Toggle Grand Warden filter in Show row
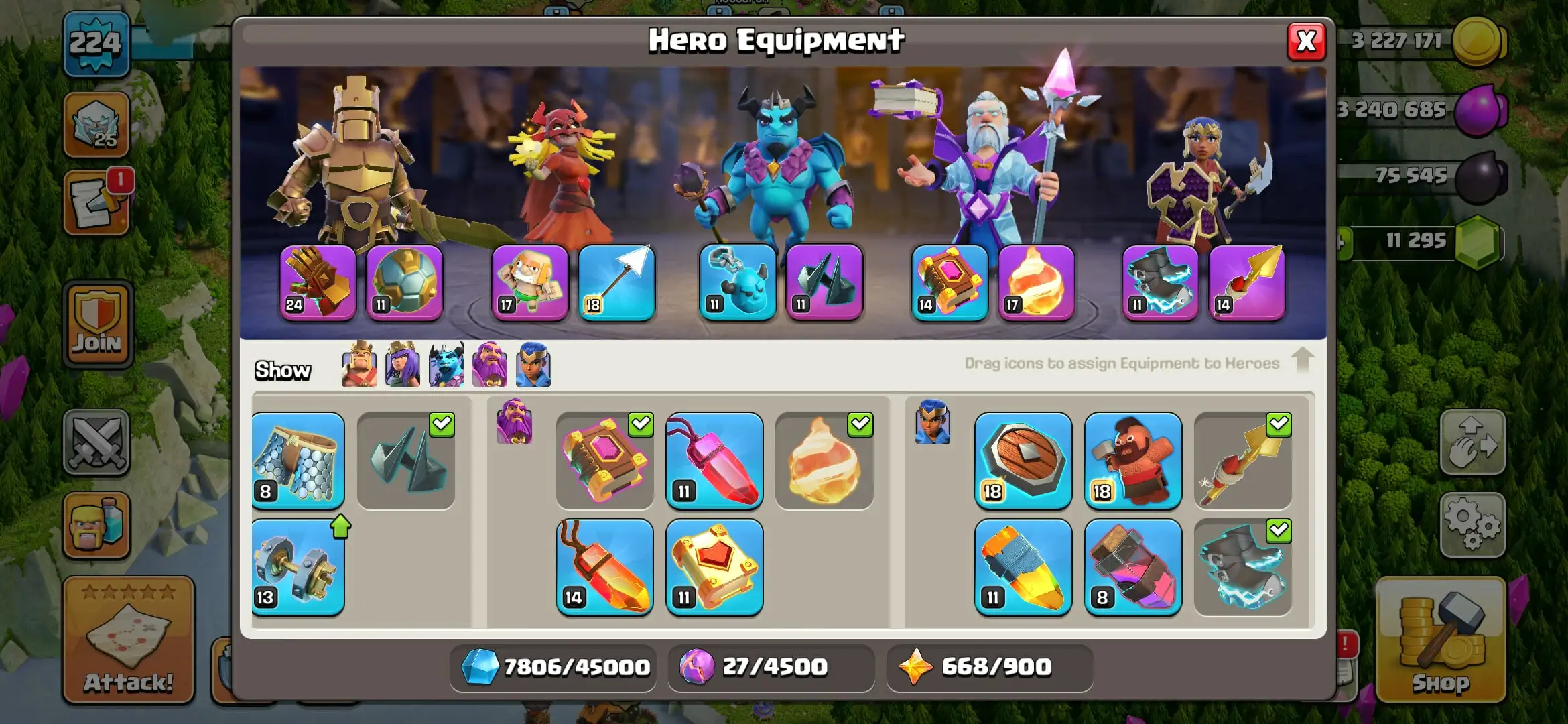1568x724 pixels. 490,364
